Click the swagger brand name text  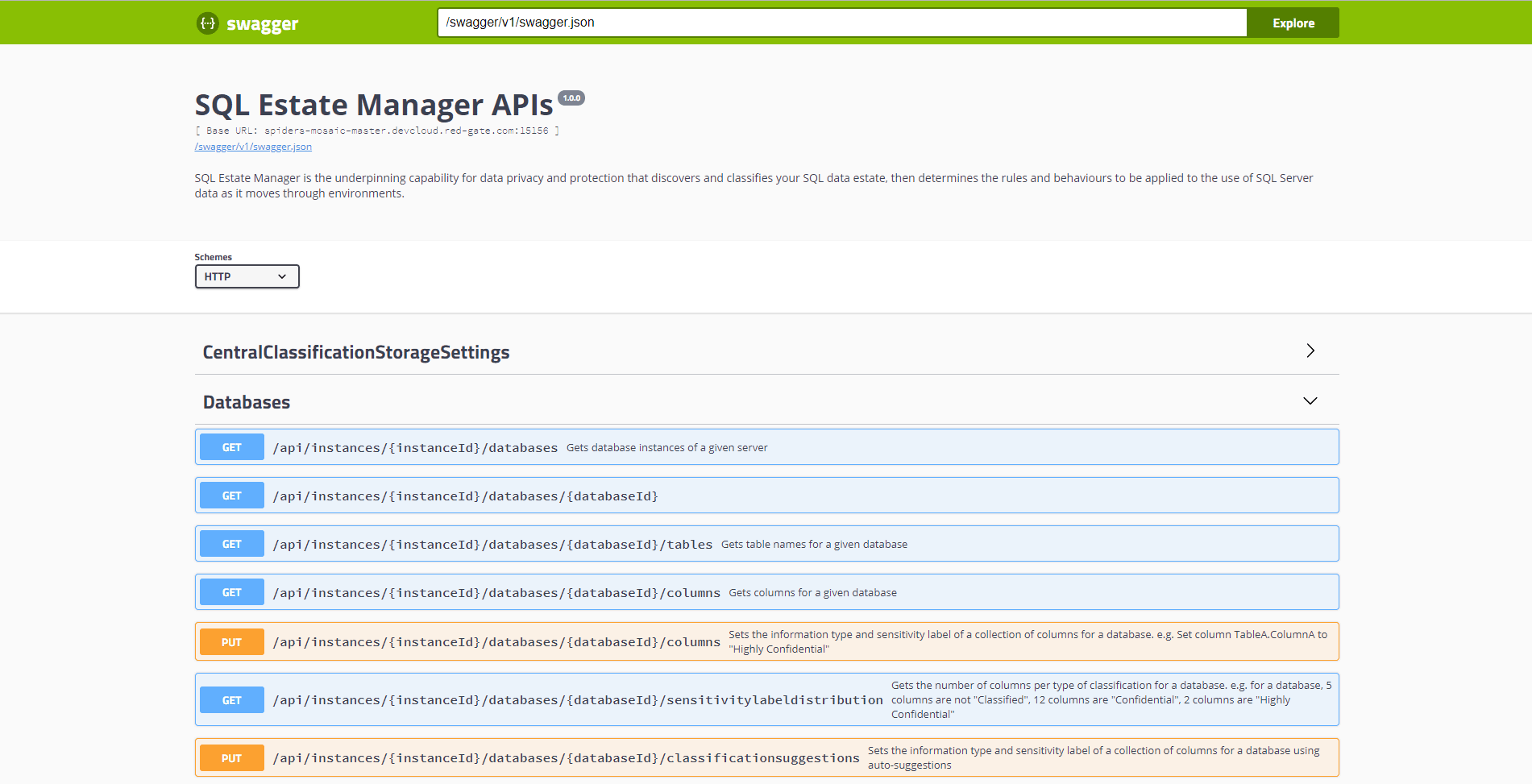262,24
